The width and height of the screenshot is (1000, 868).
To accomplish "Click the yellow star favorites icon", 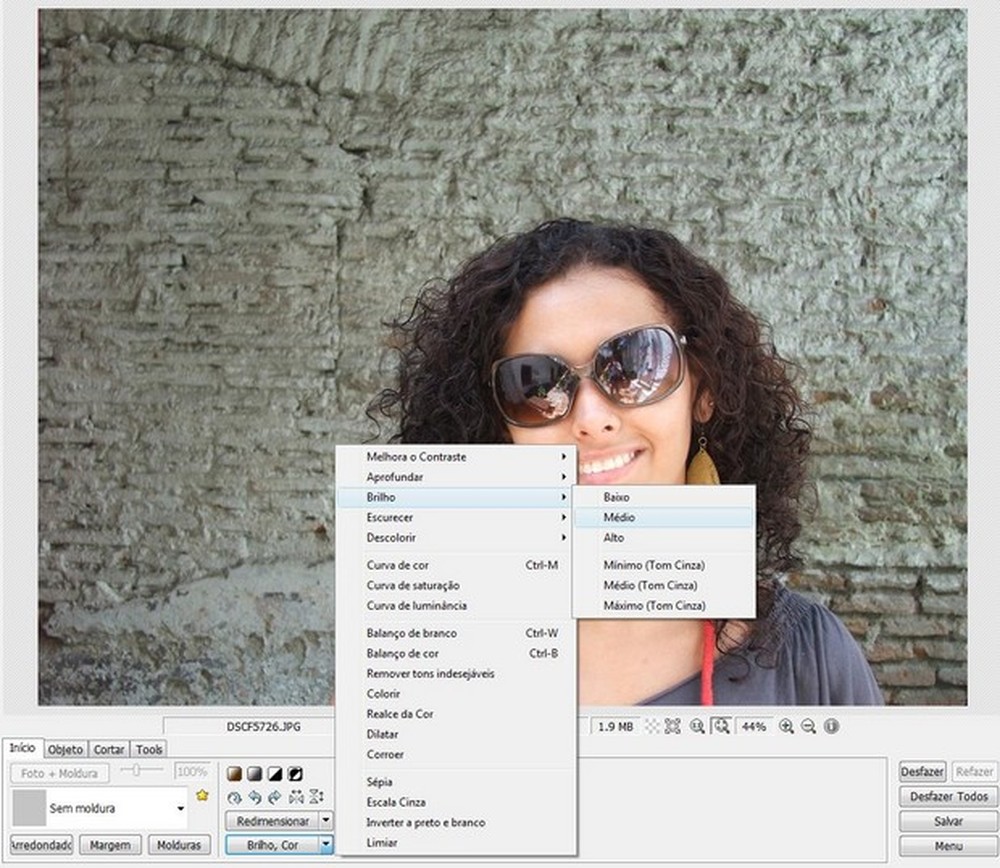I will pyautogui.click(x=203, y=793).
